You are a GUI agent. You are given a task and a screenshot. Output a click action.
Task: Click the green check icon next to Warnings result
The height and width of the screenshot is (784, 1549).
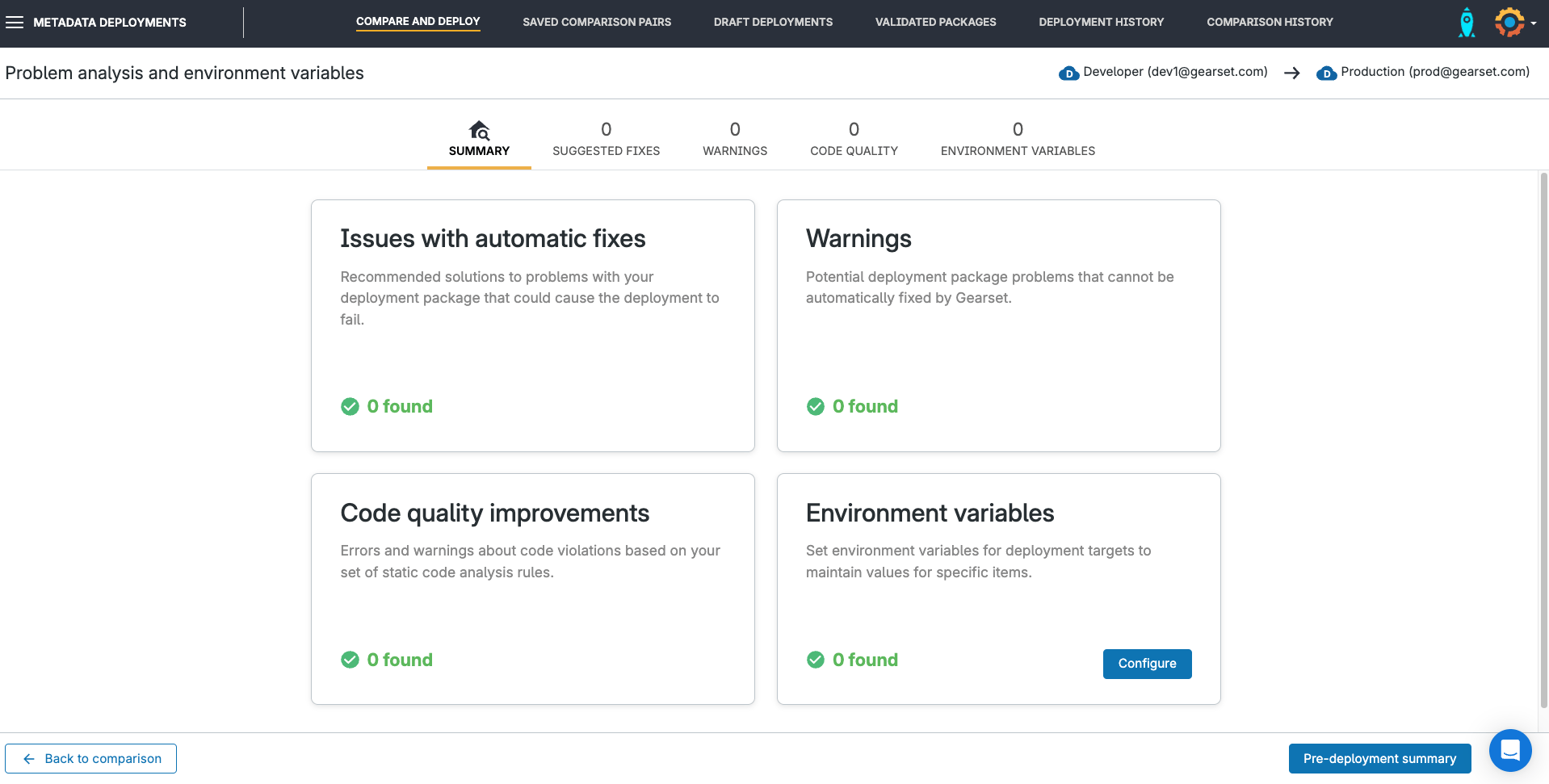point(816,406)
